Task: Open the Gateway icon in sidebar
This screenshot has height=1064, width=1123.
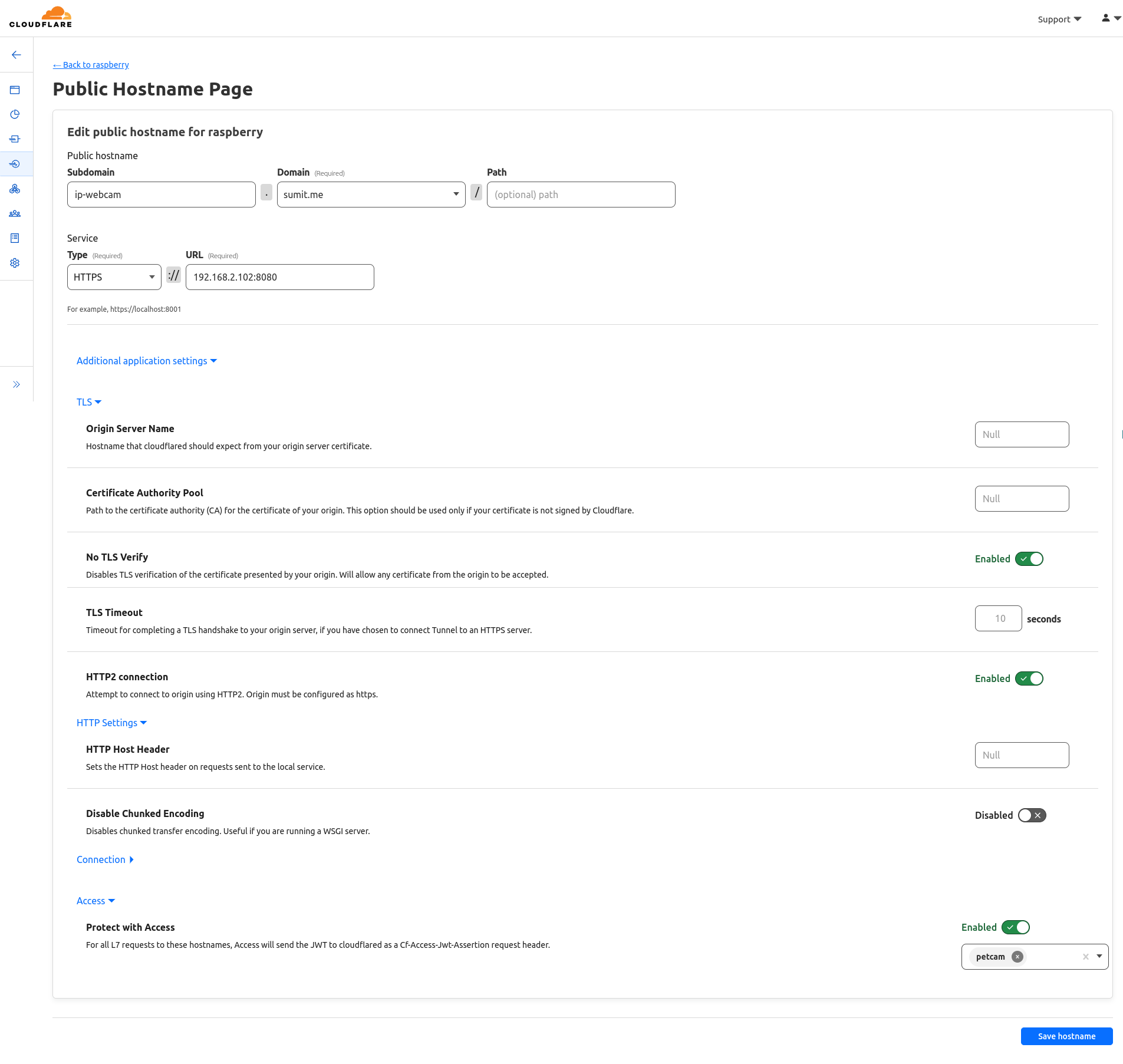Action: [x=15, y=139]
